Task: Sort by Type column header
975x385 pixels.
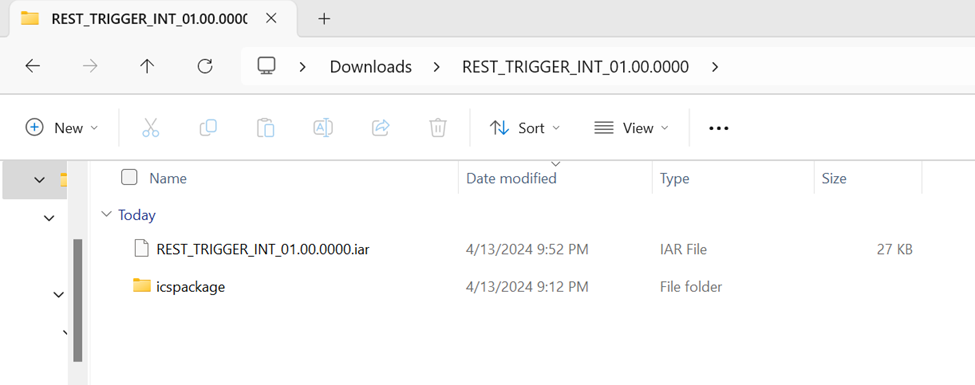Action: pyautogui.click(x=675, y=179)
